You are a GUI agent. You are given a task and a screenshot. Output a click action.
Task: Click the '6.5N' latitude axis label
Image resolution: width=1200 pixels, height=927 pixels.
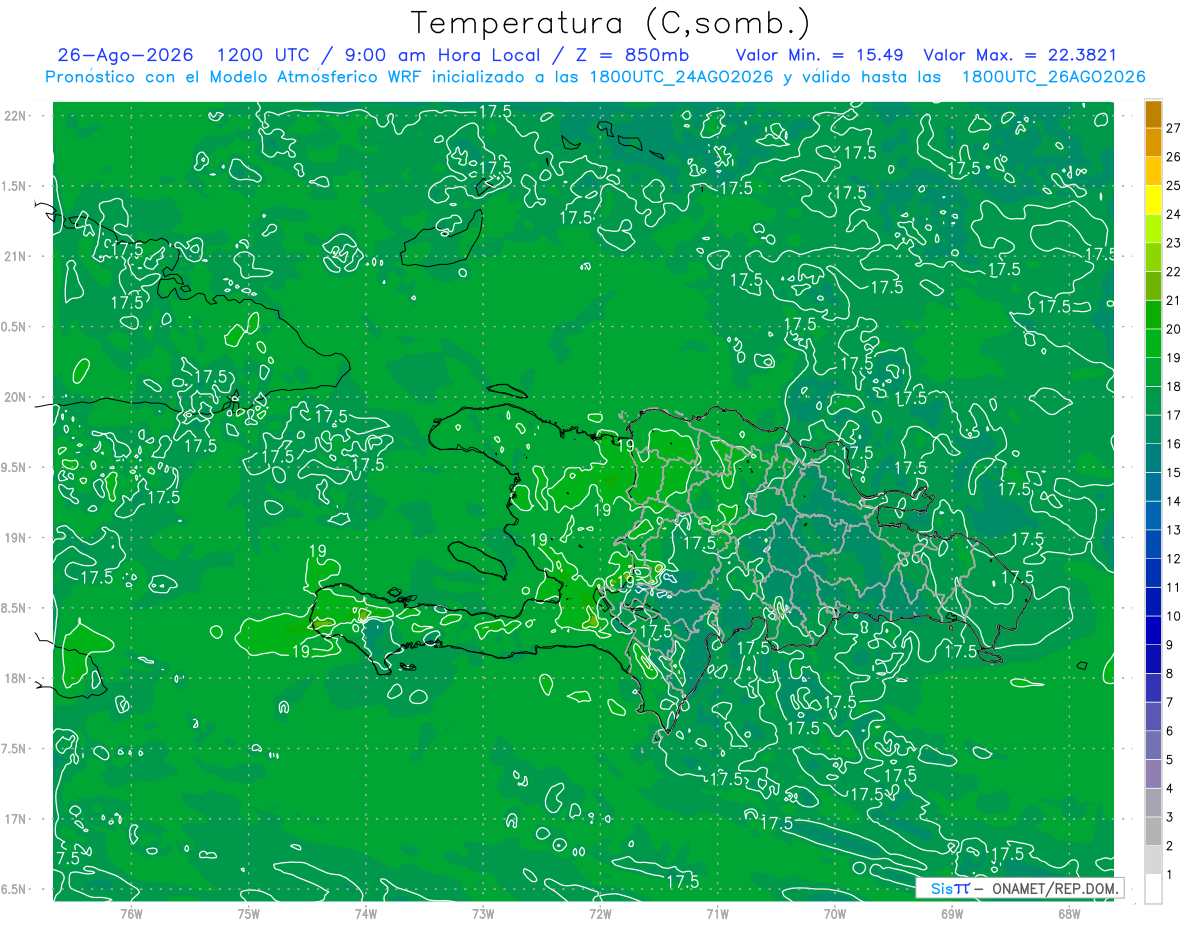point(15,889)
